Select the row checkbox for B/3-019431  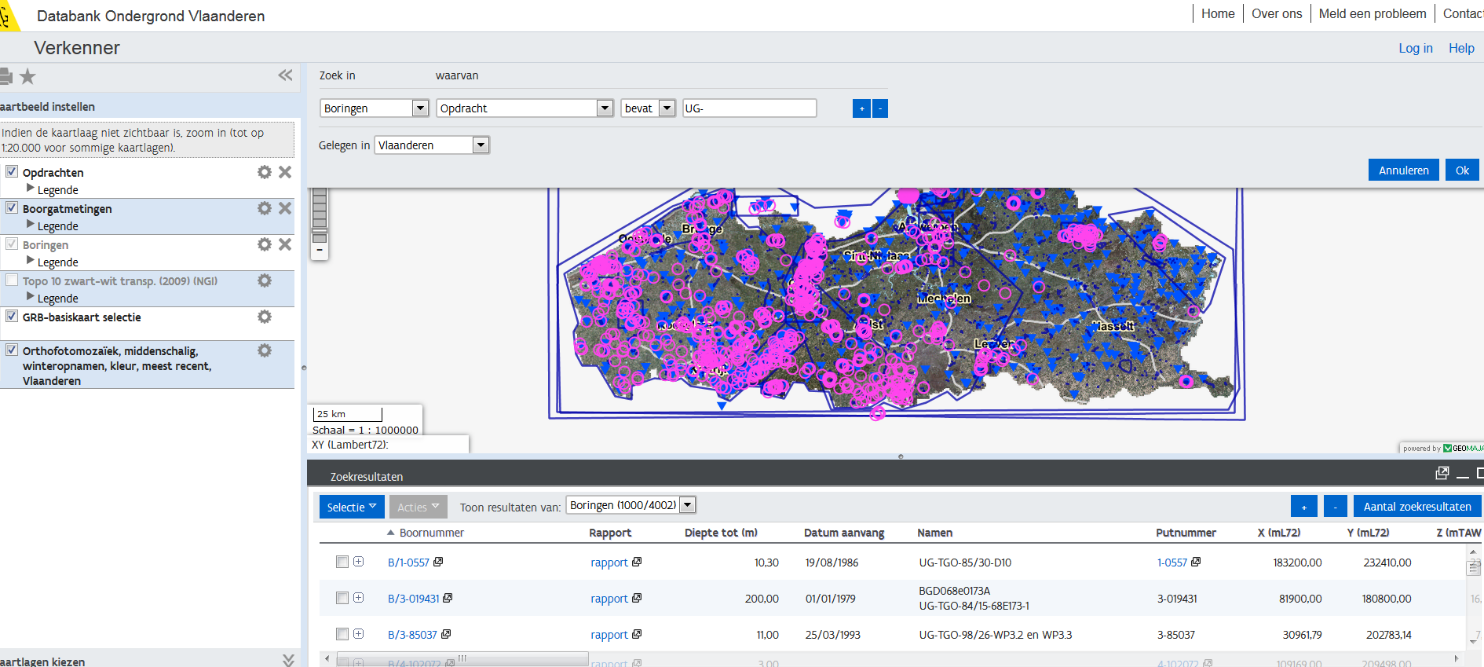pos(342,598)
